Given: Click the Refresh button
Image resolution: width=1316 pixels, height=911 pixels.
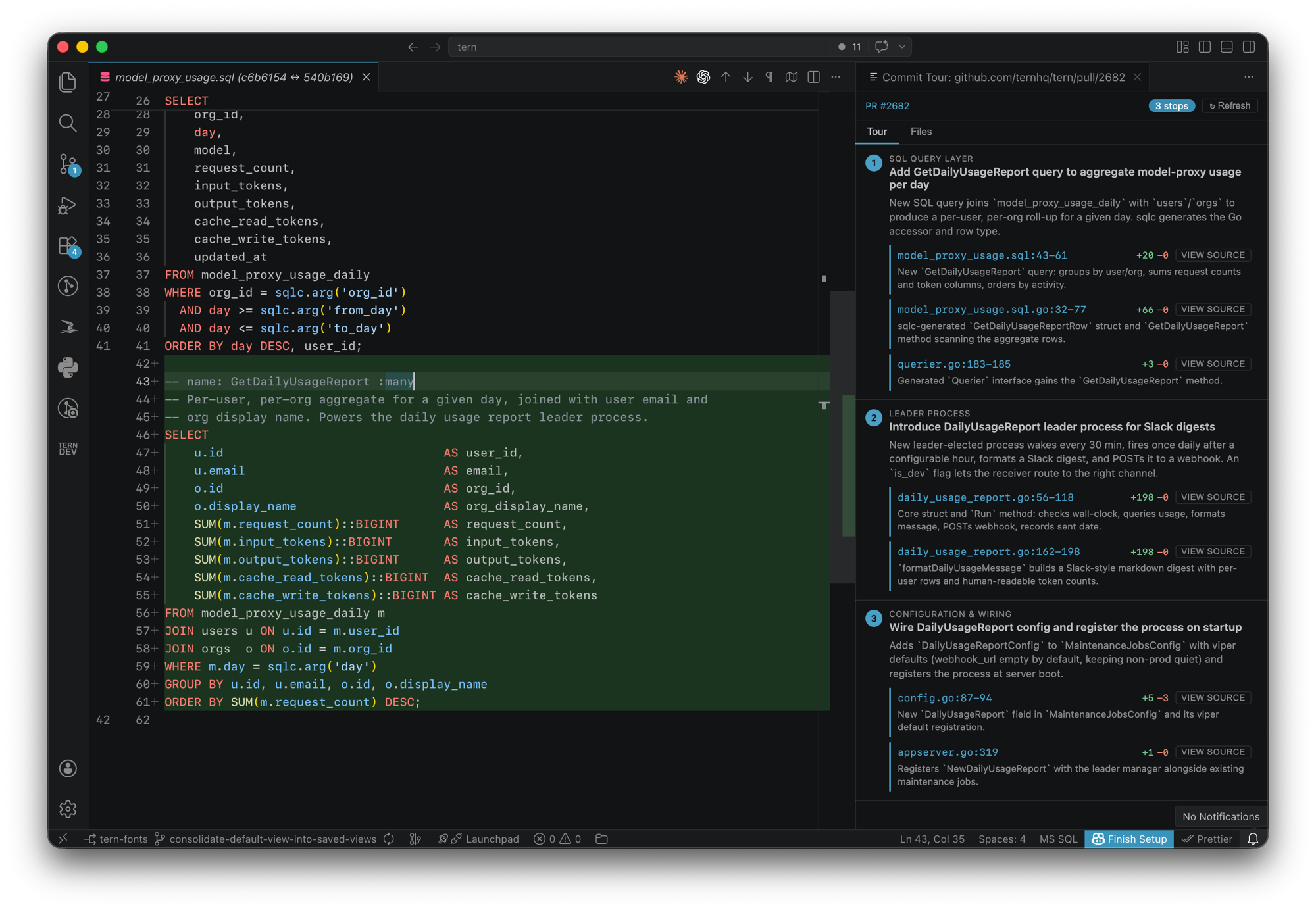Looking at the screenshot, I should coord(1230,105).
